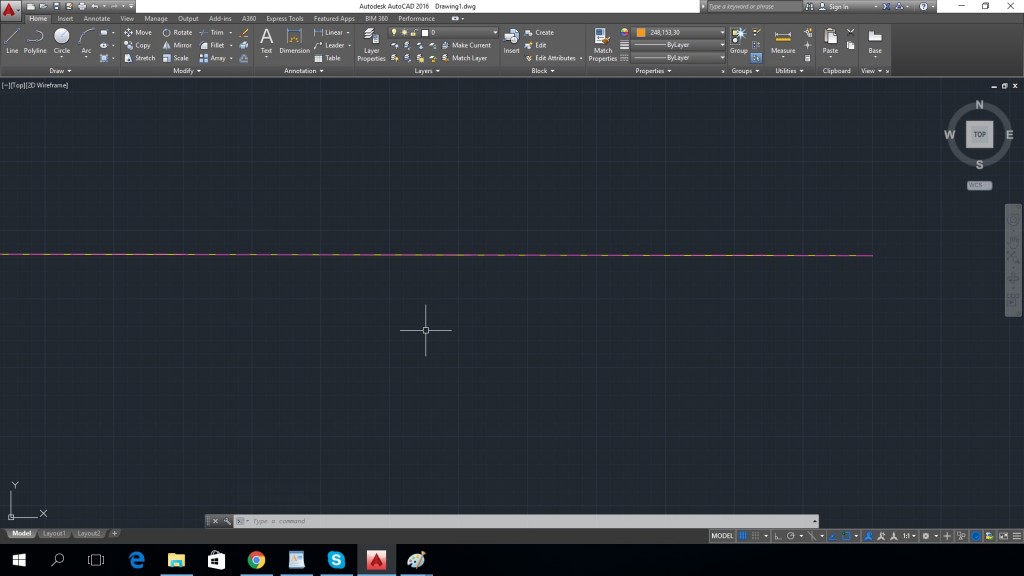Activate the Copy command
1024x576 pixels.
137,45
